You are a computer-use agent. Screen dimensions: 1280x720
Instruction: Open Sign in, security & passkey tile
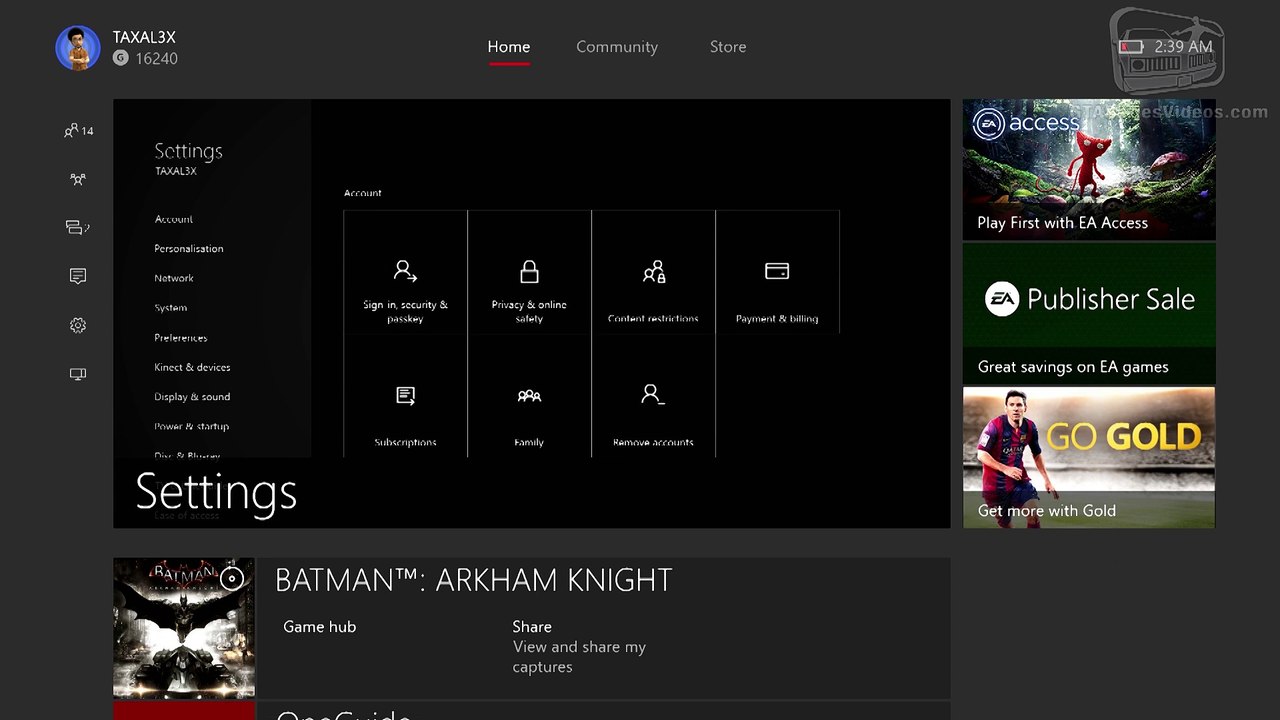(405, 271)
